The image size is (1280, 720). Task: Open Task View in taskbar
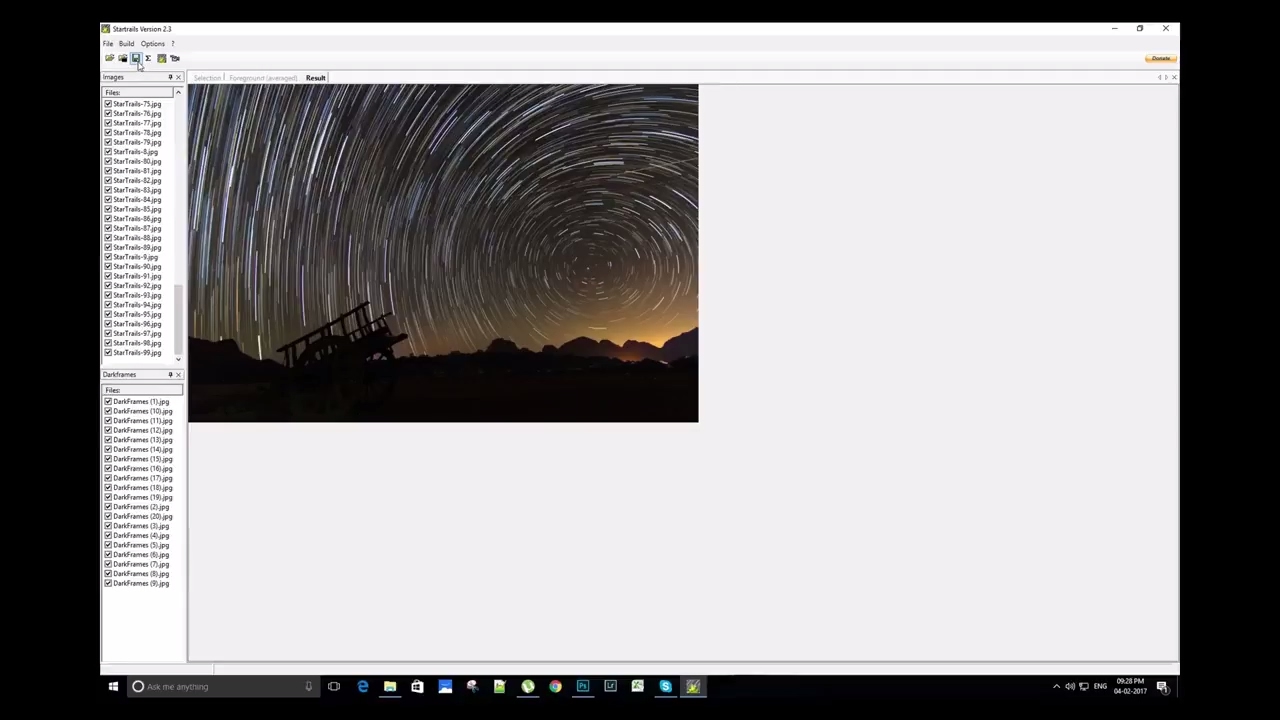coord(334,687)
